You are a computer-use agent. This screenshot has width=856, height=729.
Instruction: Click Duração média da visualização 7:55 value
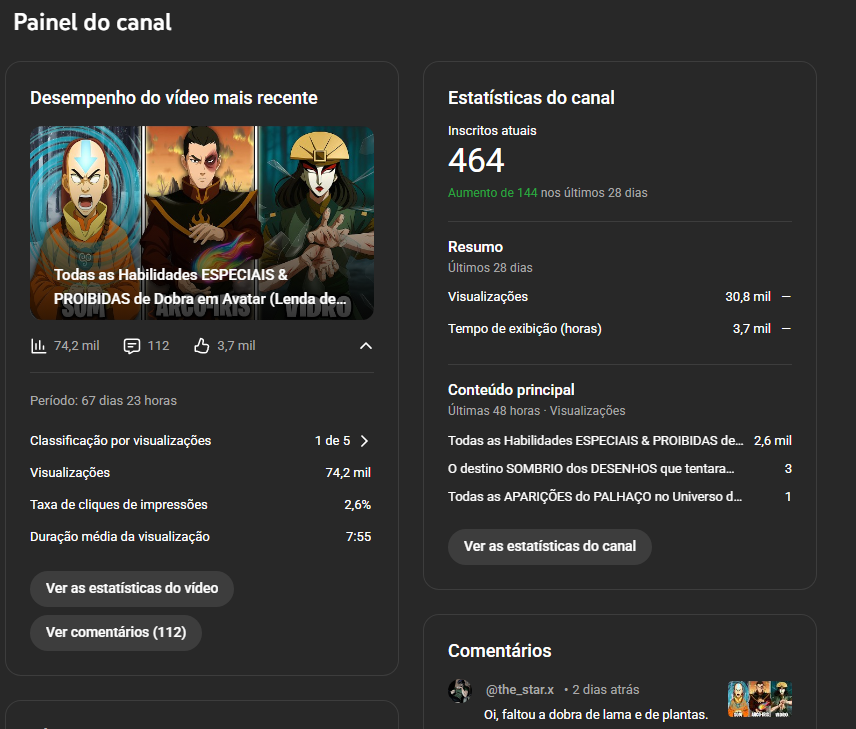point(358,537)
